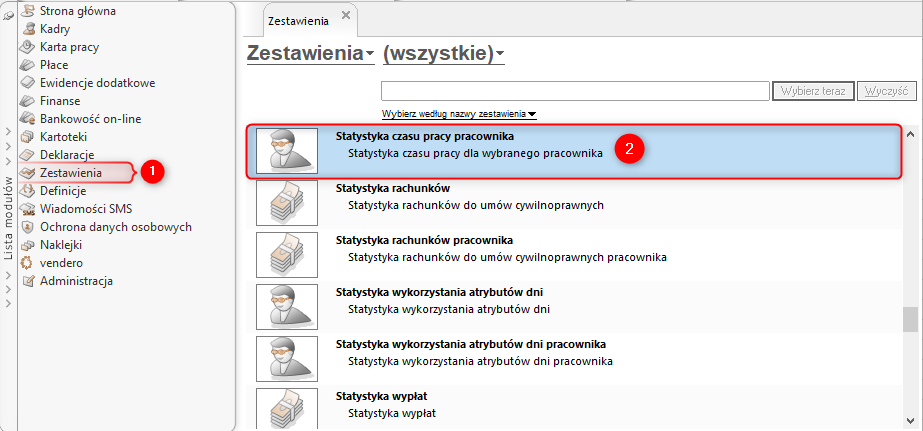The width and height of the screenshot is (923, 431).
Task: Click the list scrollbar down arrow
Action: coord(911,419)
